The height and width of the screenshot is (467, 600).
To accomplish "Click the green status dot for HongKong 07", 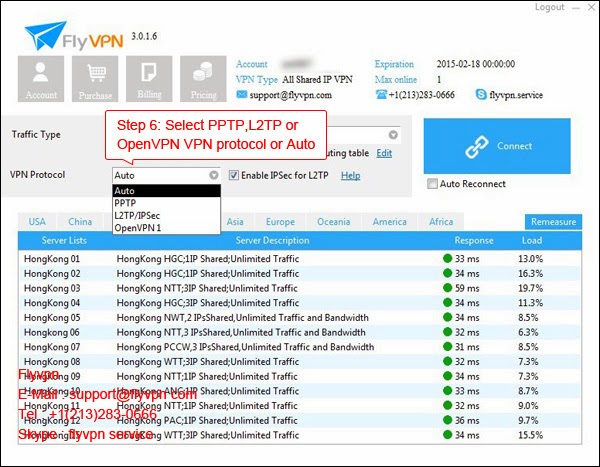I will point(447,346).
